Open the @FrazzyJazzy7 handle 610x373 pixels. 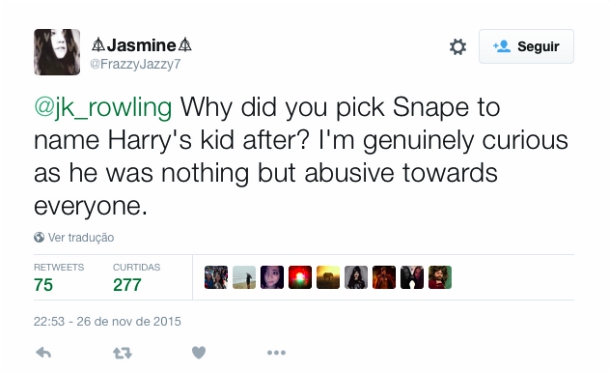pos(135,64)
